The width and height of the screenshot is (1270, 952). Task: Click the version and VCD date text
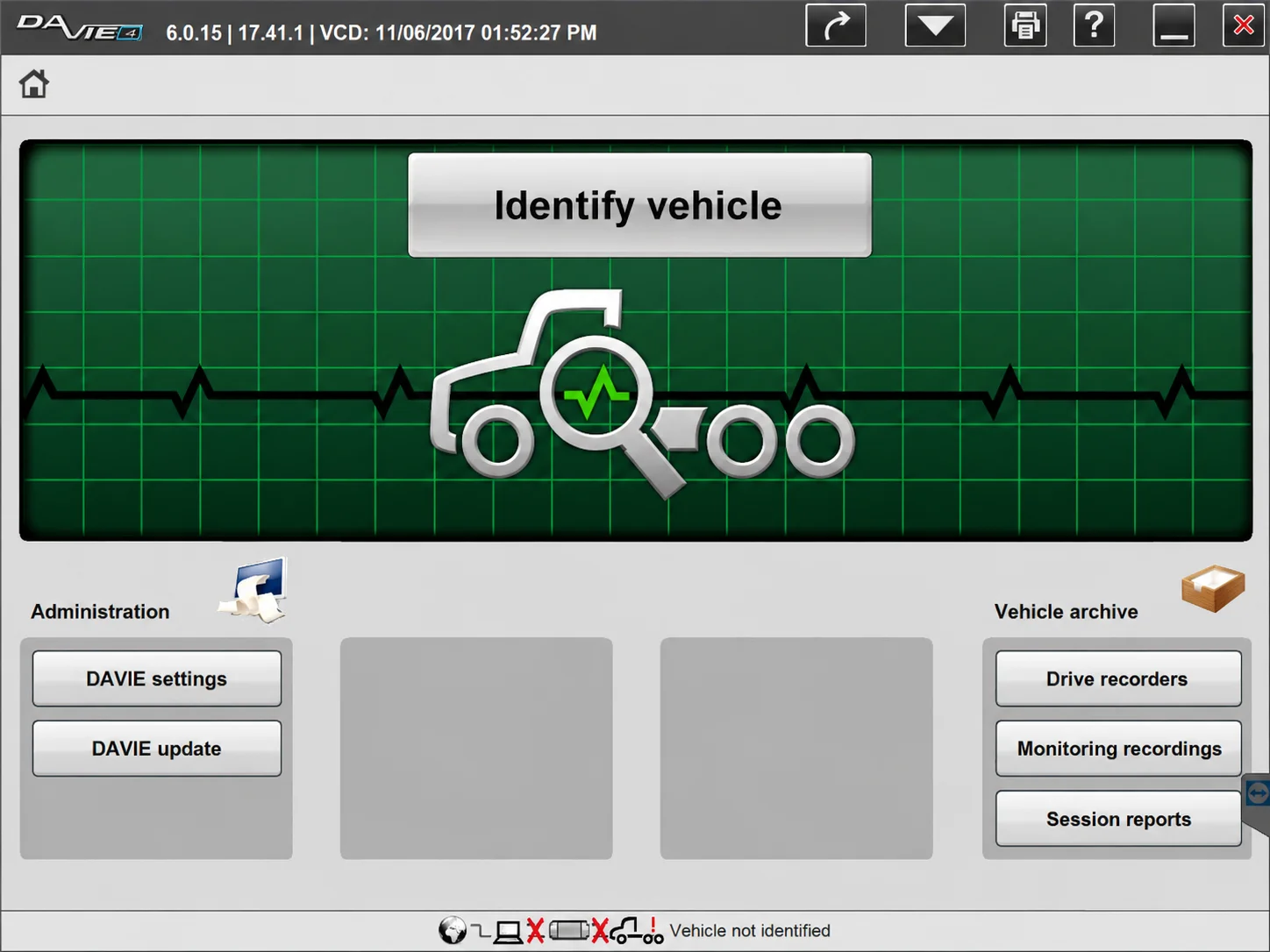pyautogui.click(x=382, y=32)
